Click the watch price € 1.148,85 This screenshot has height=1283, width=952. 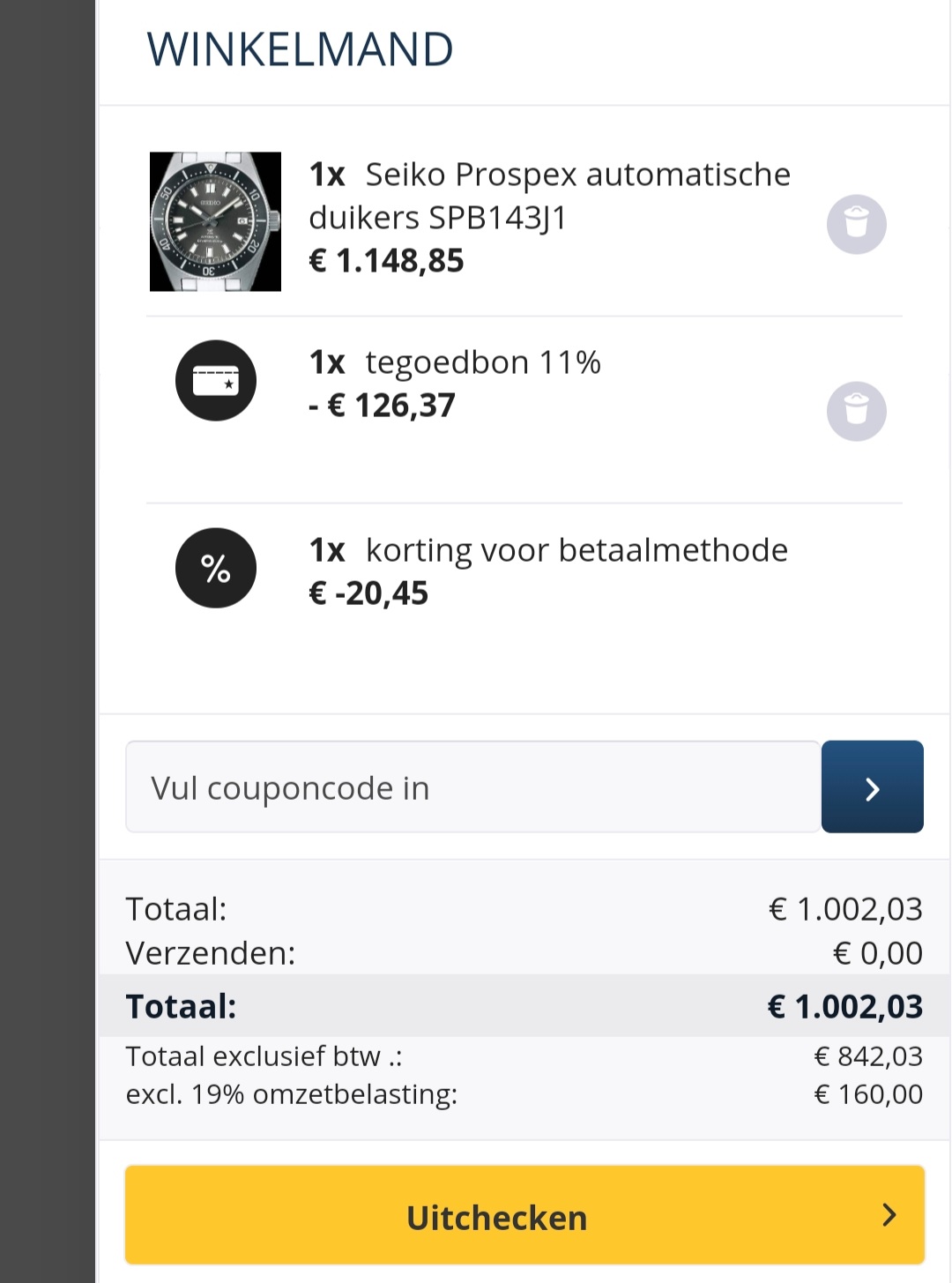(x=386, y=261)
